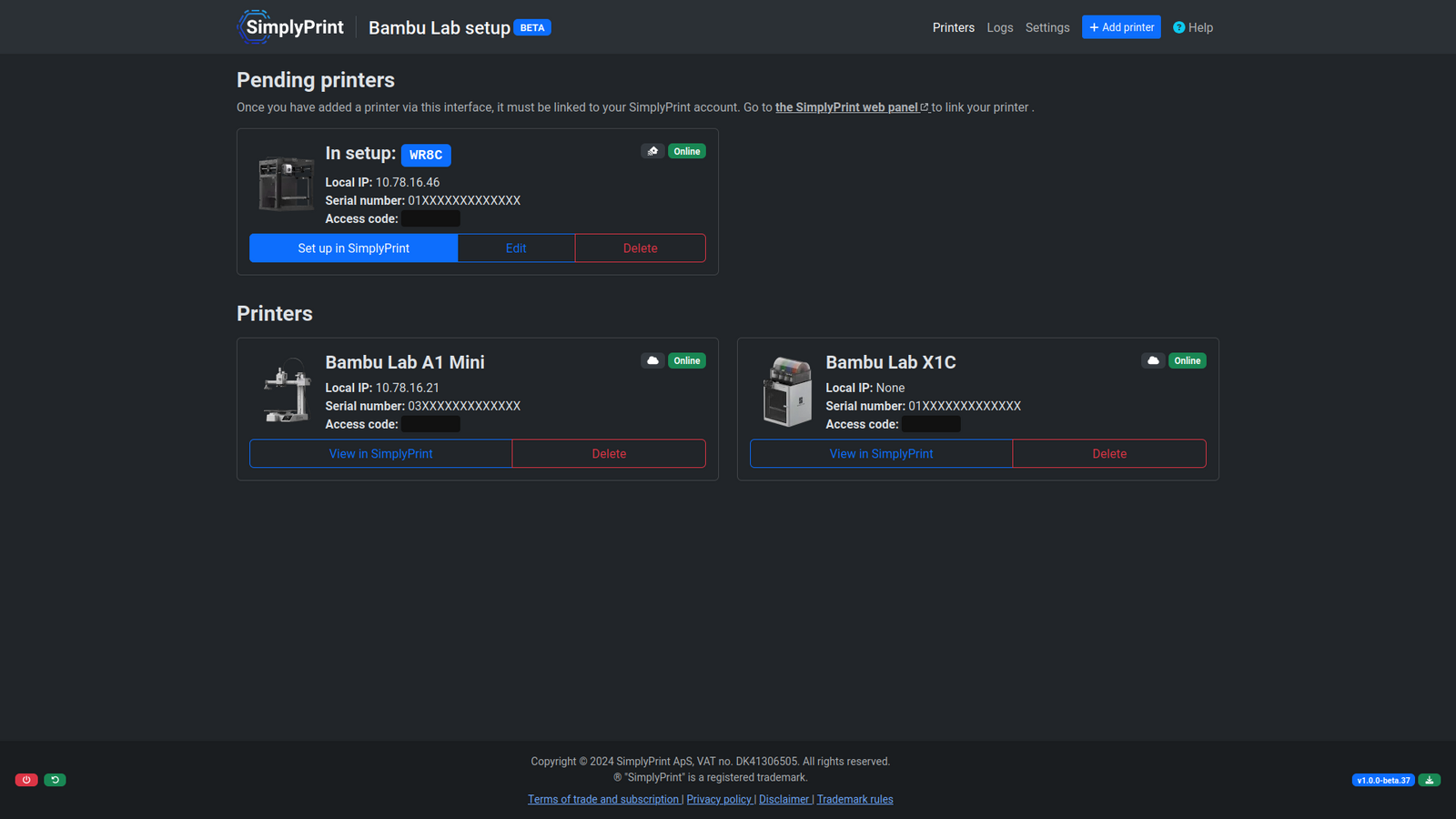View the X1C in SimplyPrint

pyautogui.click(x=881, y=454)
